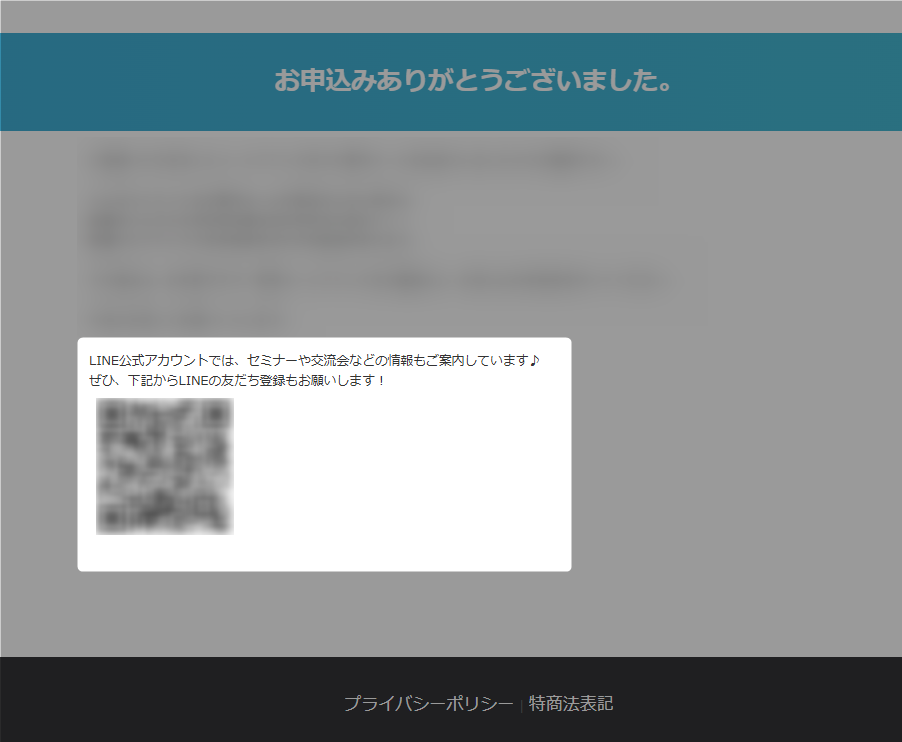
Task: Open the プライバシーポリシー page
Action: click(x=428, y=703)
